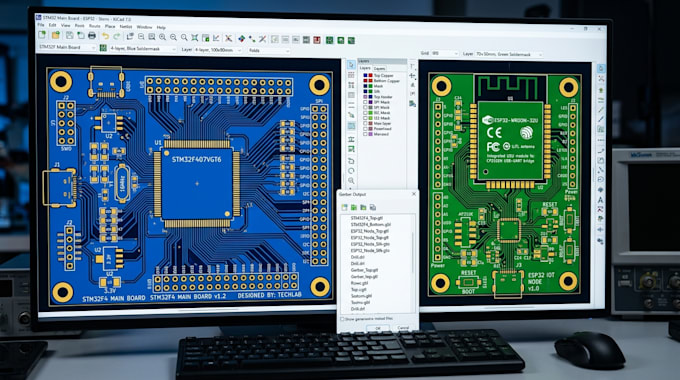Image resolution: width=680 pixels, height=380 pixels.
Task: Switch to the second tab in Layers panel
Action: coord(379,69)
